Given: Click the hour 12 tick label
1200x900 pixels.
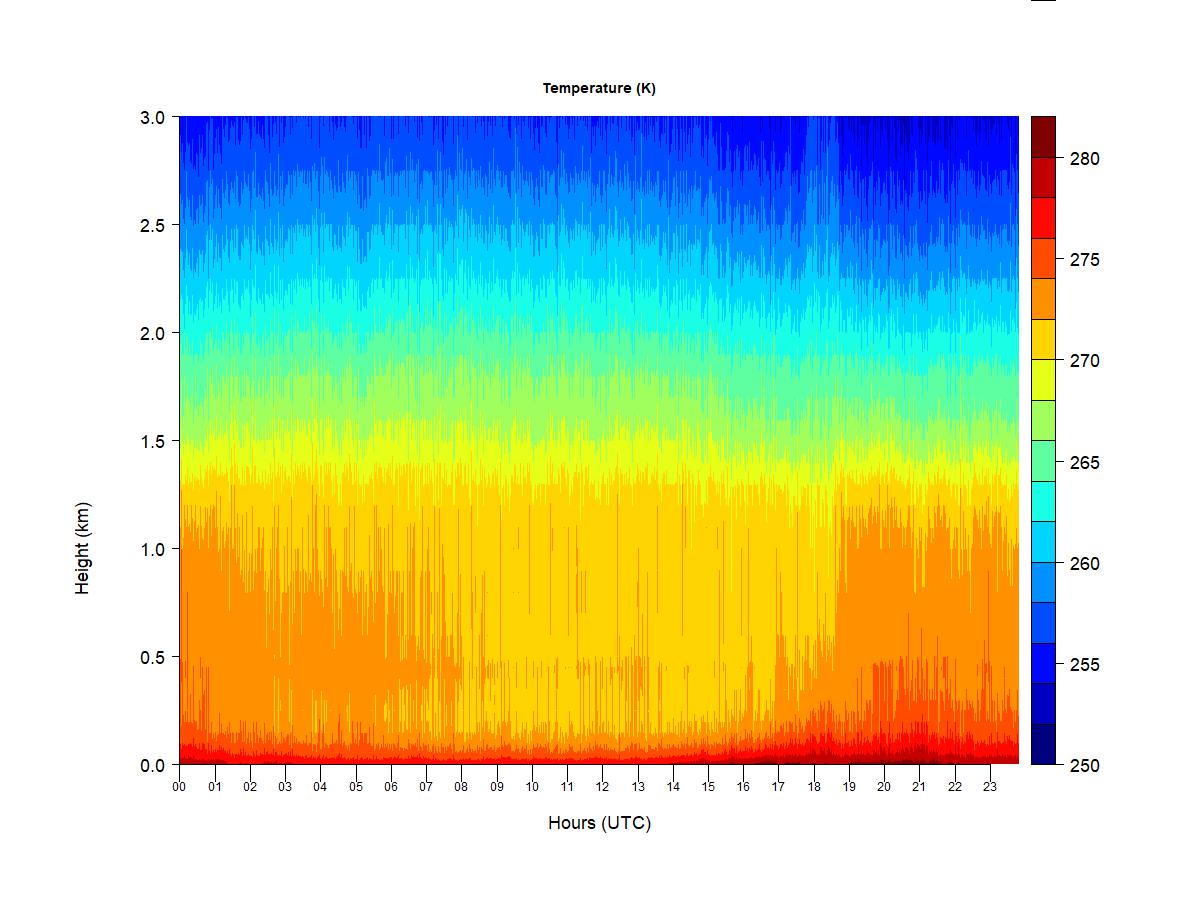Looking at the screenshot, I should (x=602, y=786).
